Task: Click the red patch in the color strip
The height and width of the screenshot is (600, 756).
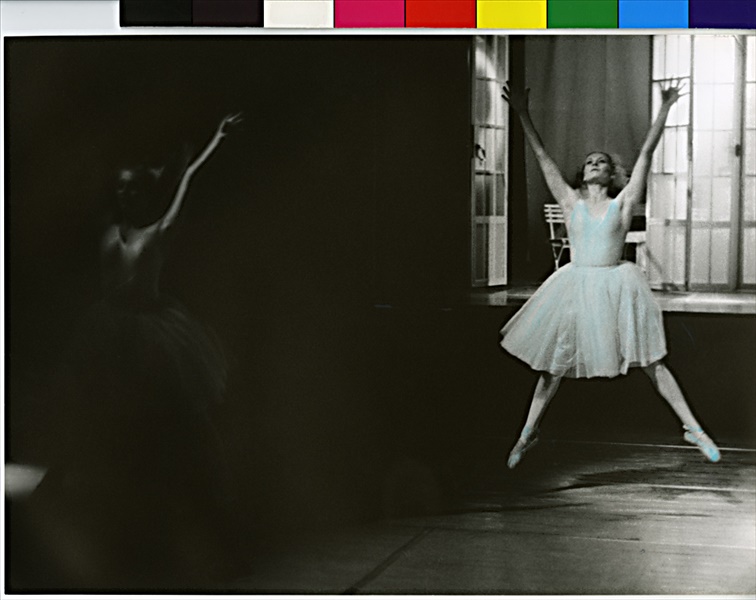Action: pyautogui.click(x=441, y=14)
